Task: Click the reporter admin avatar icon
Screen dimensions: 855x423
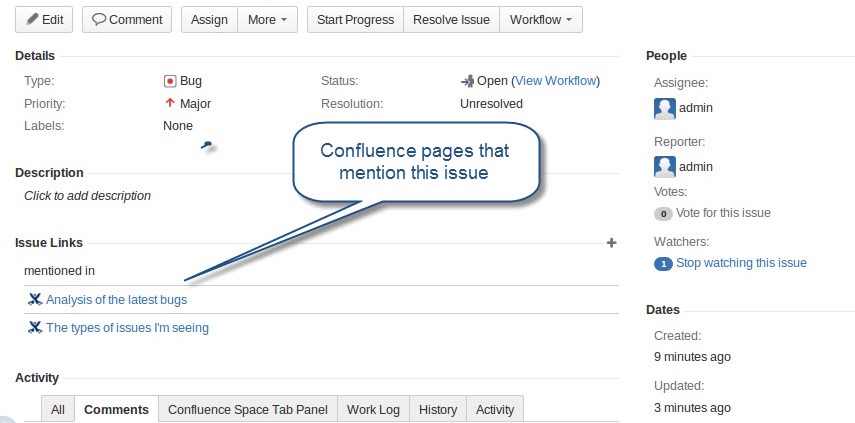Action: pyautogui.click(x=664, y=167)
